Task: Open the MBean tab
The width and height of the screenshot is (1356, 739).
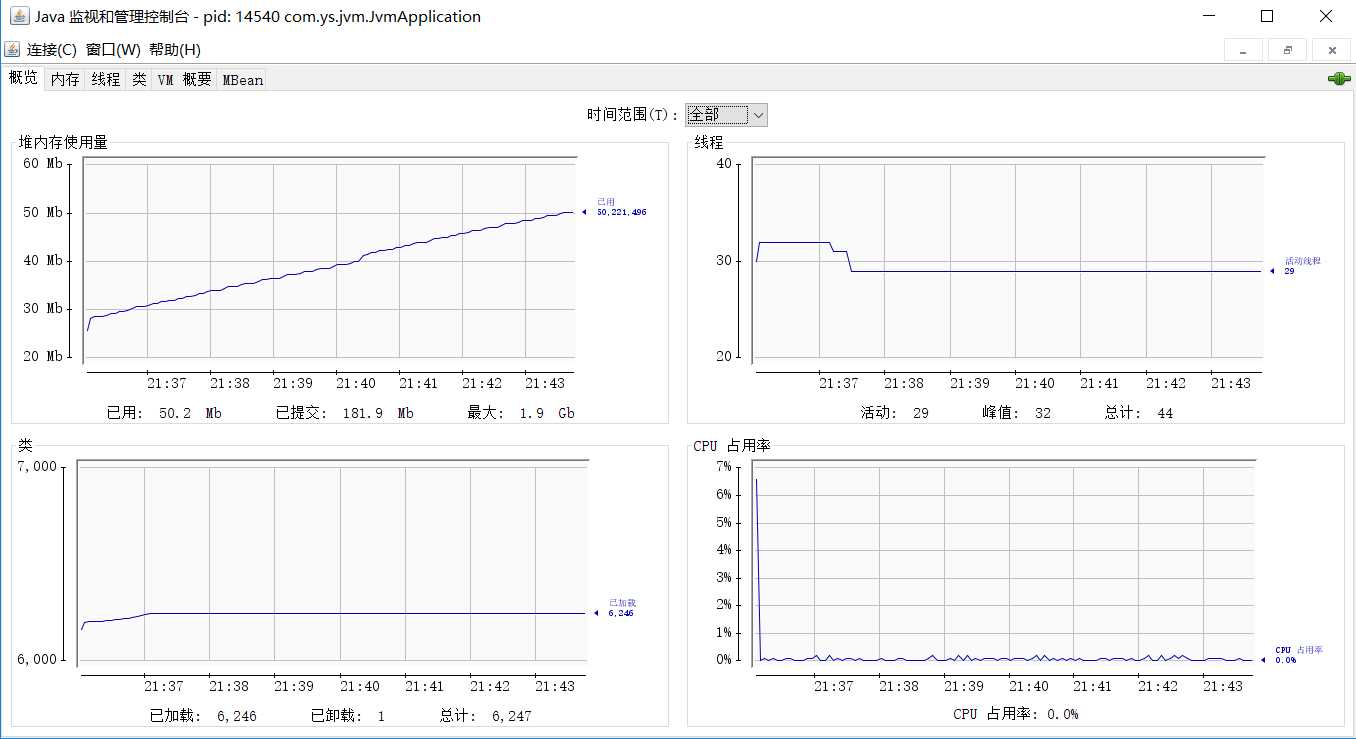Action: [242, 79]
